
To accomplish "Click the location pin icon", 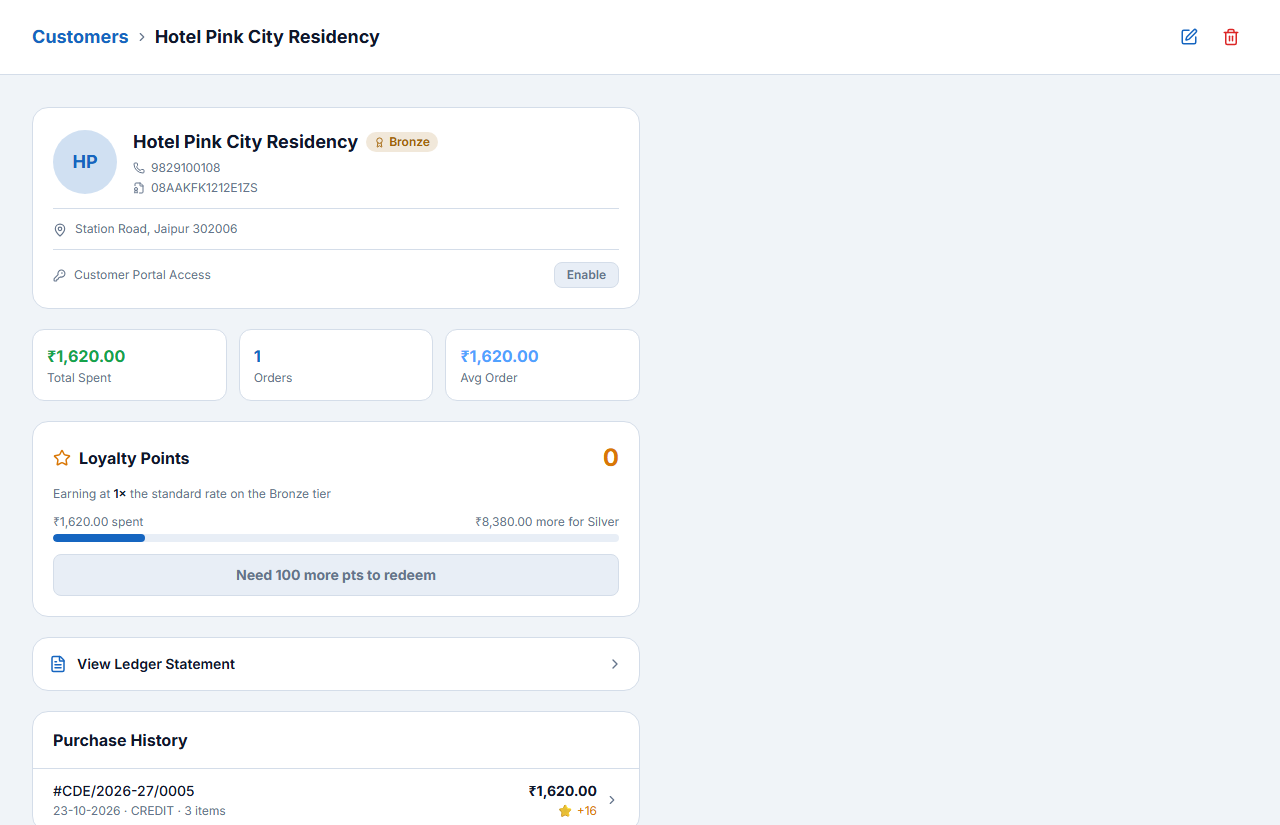I will 60,230.
